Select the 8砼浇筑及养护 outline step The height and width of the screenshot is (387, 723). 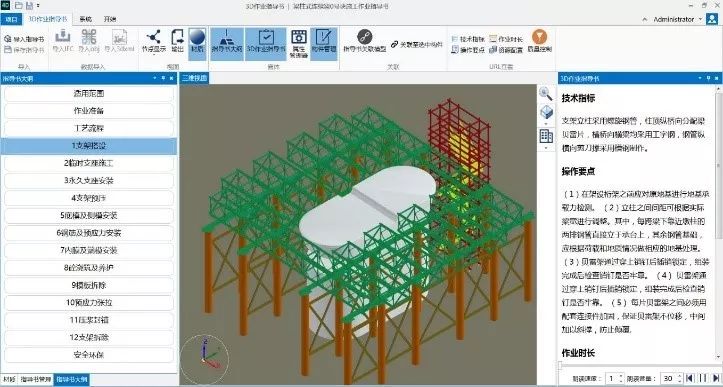pyautogui.click(x=89, y=268)
